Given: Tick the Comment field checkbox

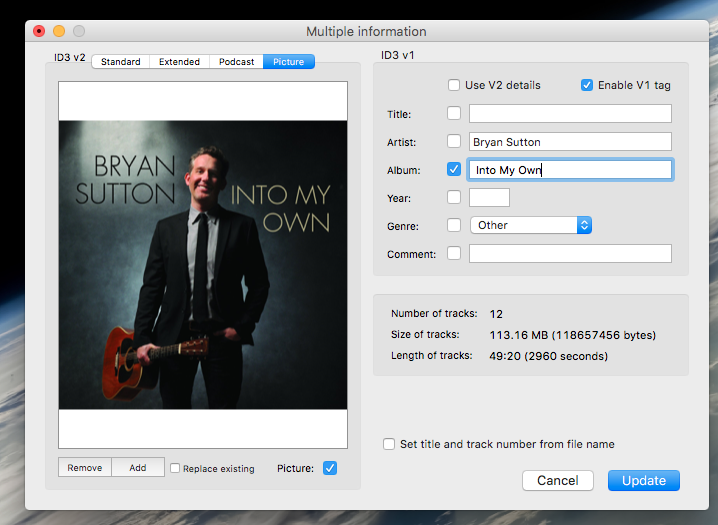Looking at the screenshot, I should click(454, 253).
